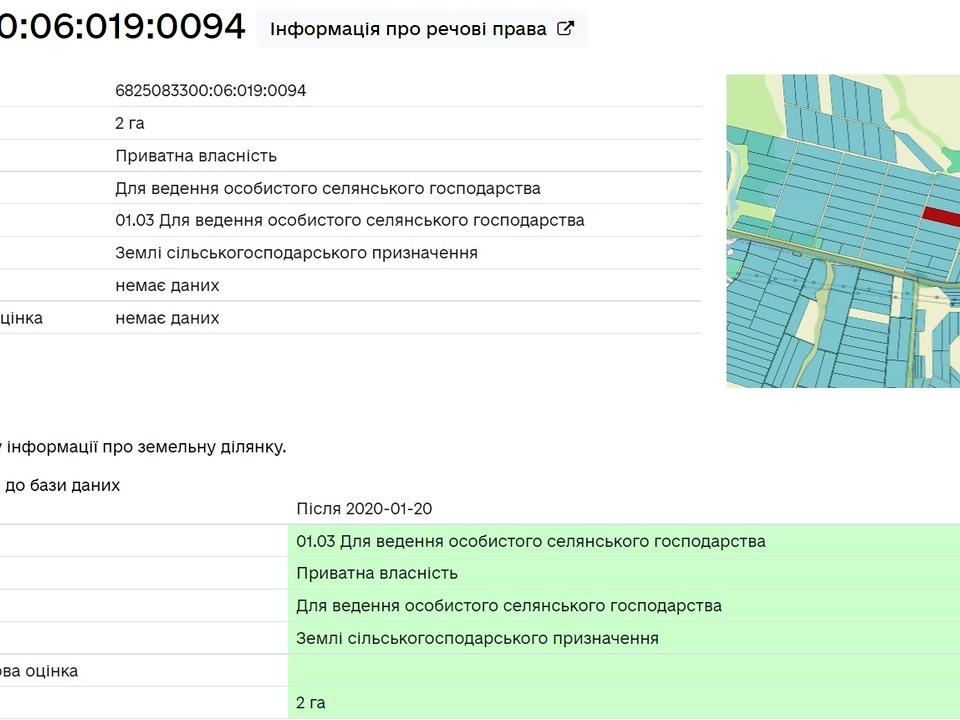Click the first "немає даних" value
The width and height of the screenshot is (960, 720).
click(167, 286)
